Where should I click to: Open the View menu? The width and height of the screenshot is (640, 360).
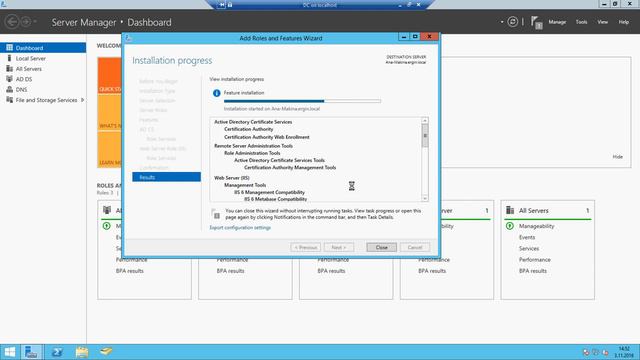(602, 22)
